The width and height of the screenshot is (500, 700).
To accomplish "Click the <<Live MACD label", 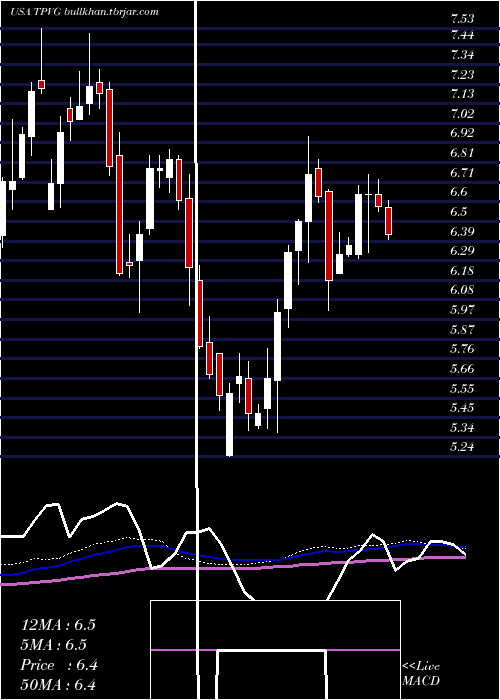I will tap(421, 673).
